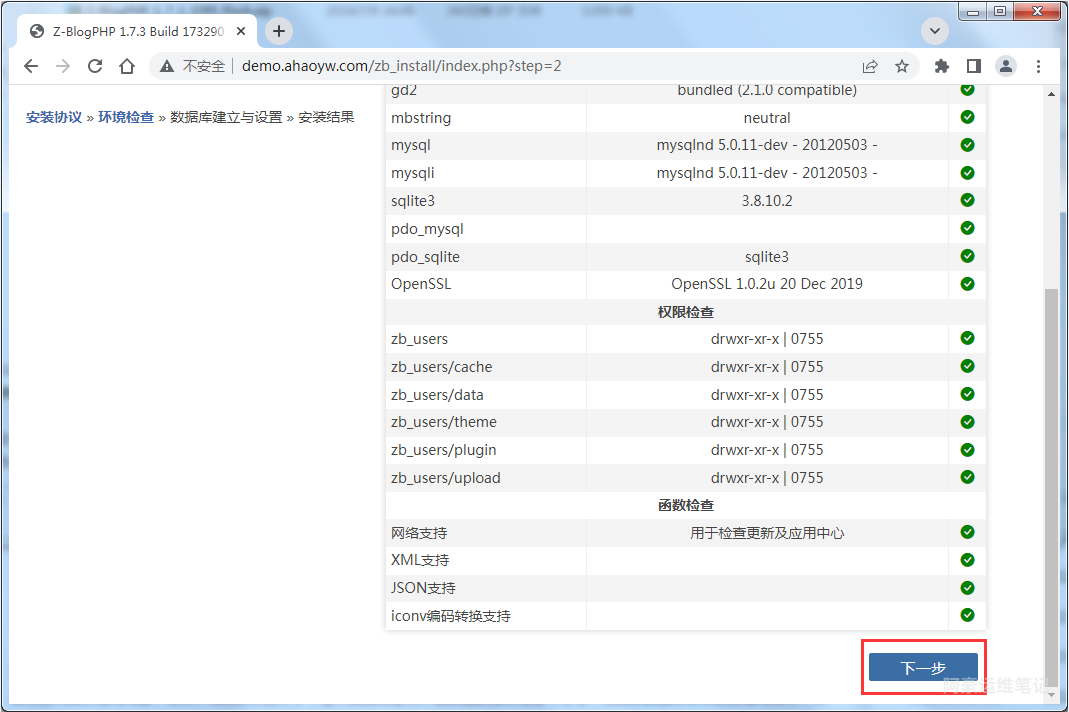Viewport: 1069px width, 712px height.
Task: Click the address bar URL
Action: pos(402,66)
